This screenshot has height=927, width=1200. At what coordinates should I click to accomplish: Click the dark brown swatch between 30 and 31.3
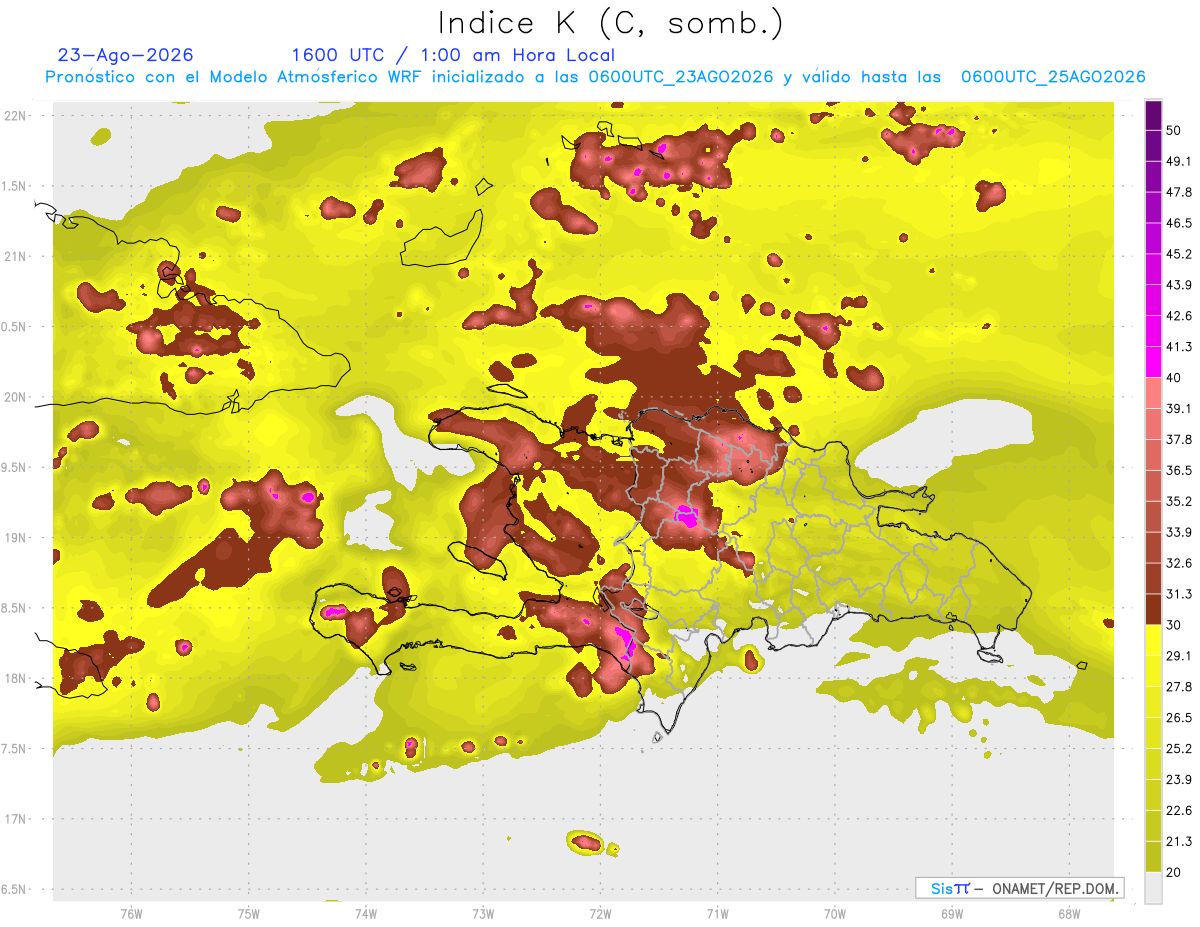coord(1153,609)
